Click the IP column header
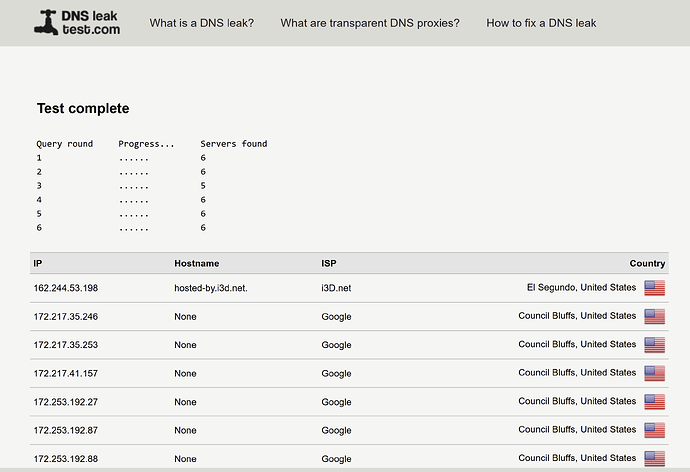The height and width of the screenshot is (472, 690). [38, 264]
